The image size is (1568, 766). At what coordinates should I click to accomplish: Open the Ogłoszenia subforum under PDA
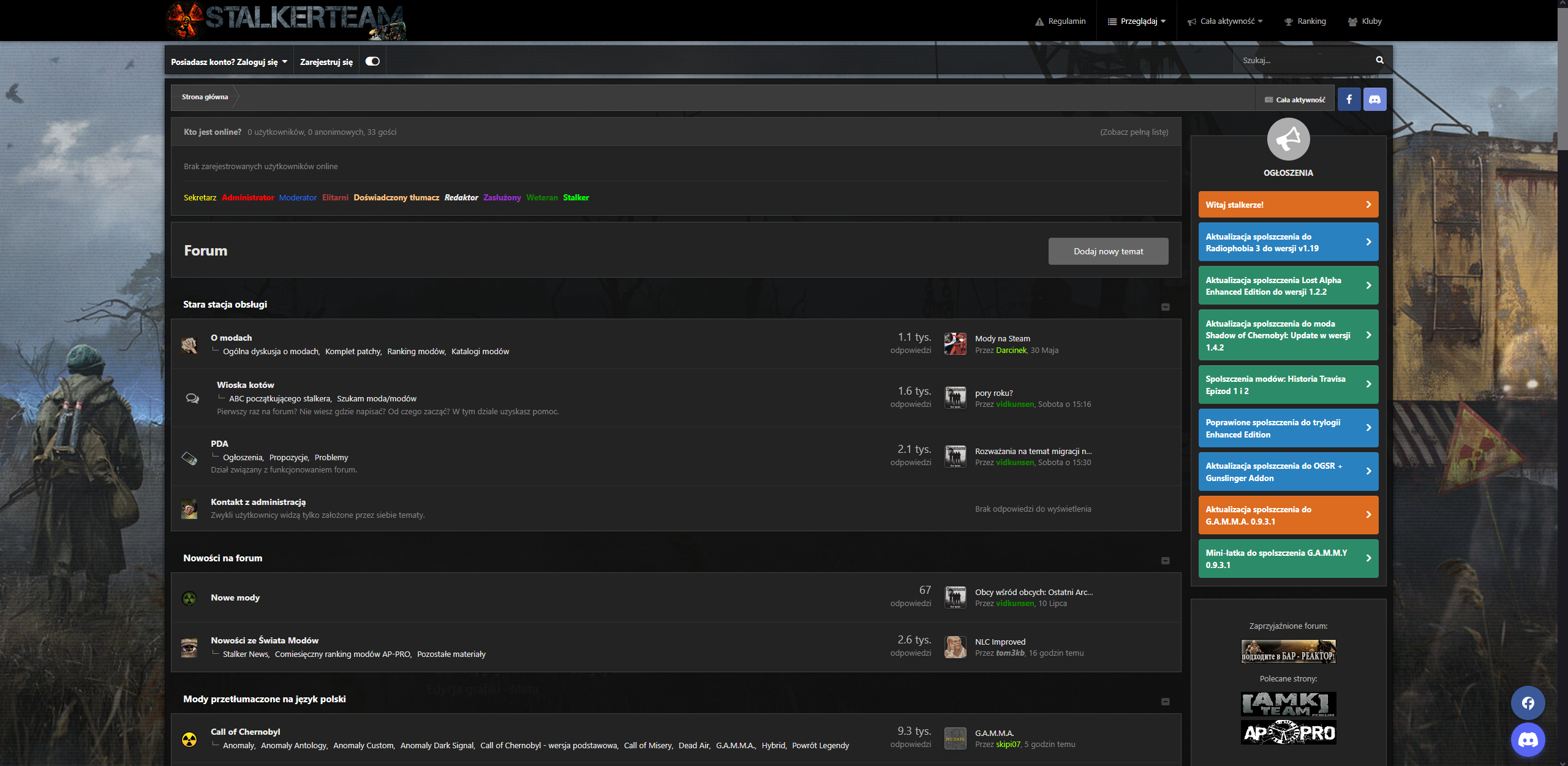(x=243, y=457)
